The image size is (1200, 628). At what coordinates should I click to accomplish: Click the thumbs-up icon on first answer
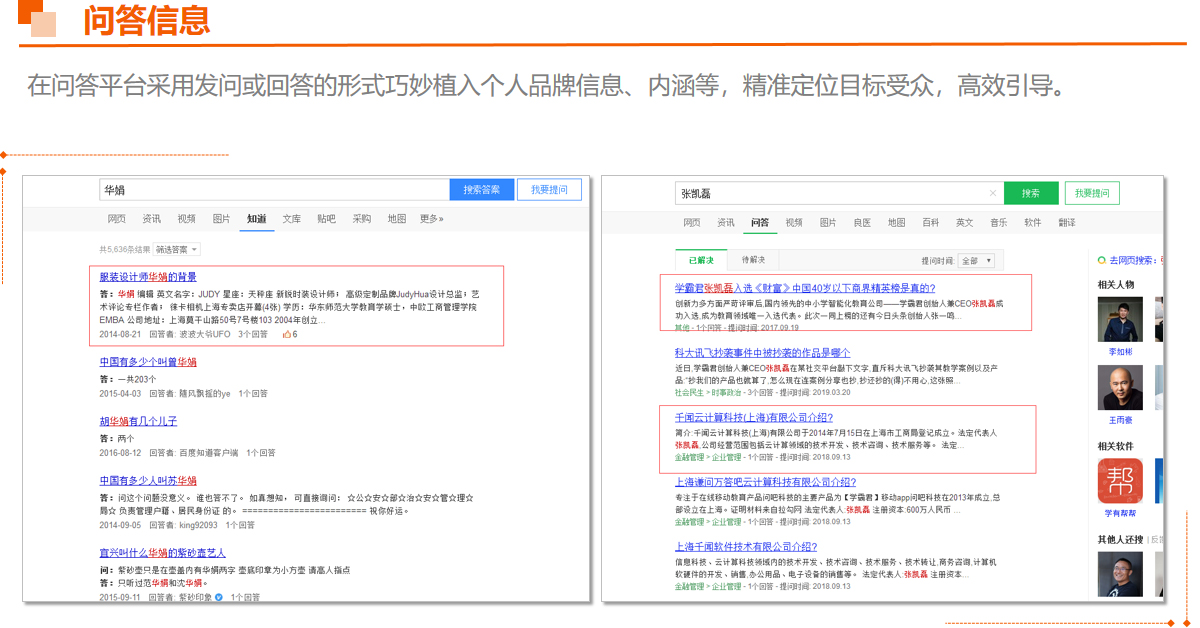click(286, 334)
